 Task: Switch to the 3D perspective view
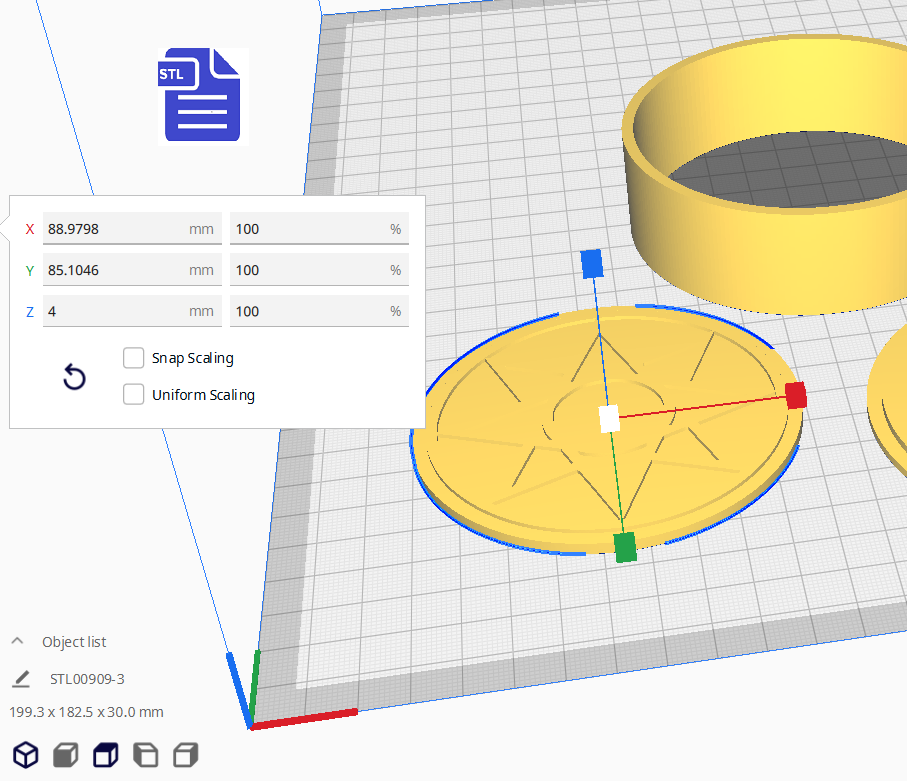(x=25, y=754)
